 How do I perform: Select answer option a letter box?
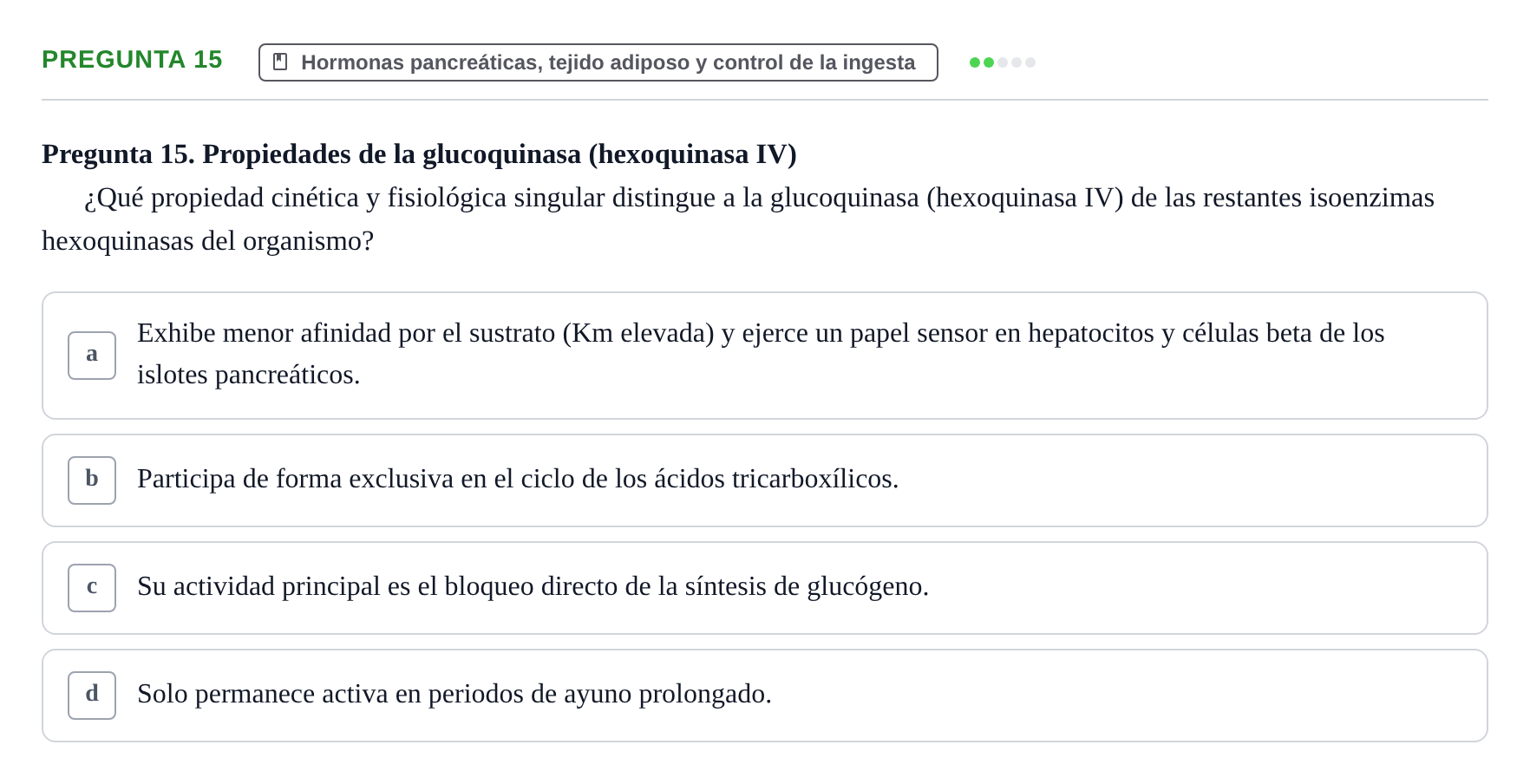click(92, 356)
